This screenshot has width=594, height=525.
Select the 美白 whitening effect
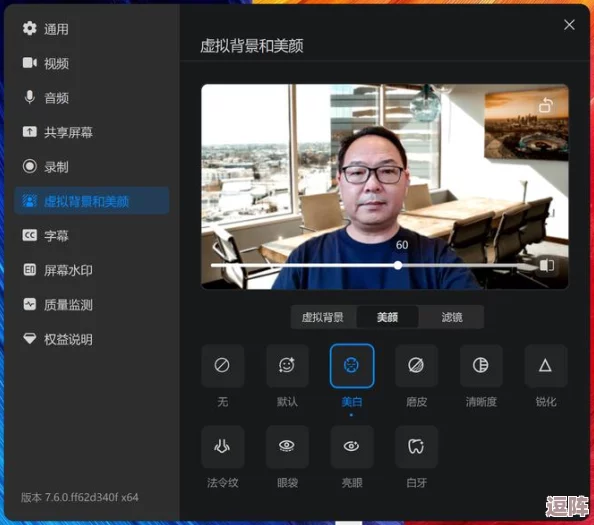point(352,366)
